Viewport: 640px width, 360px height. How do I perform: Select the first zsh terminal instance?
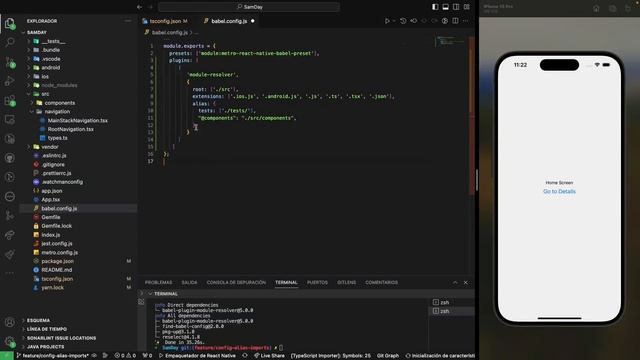(451, 302)
